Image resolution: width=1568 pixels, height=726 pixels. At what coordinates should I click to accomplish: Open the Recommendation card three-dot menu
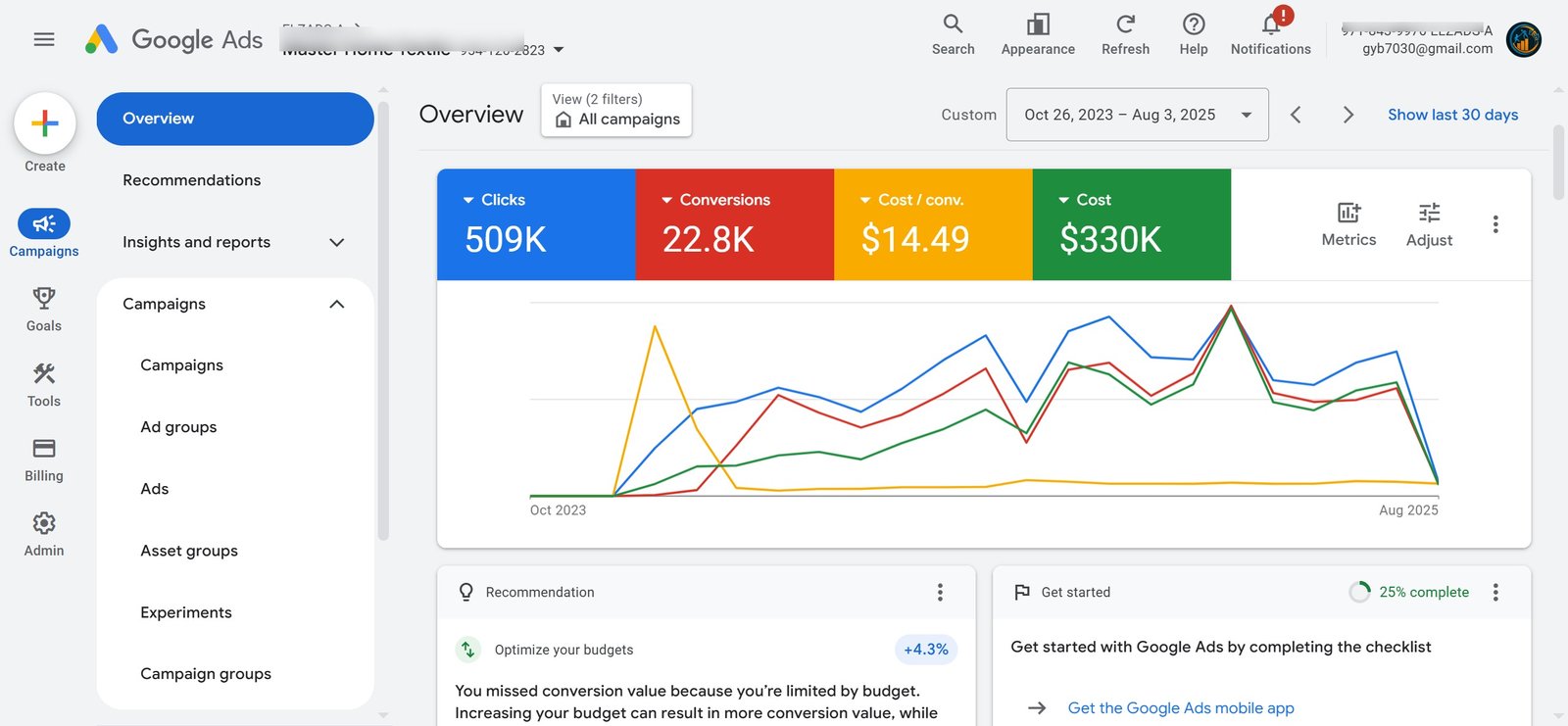pyautogui.click(x=940, y=592)
